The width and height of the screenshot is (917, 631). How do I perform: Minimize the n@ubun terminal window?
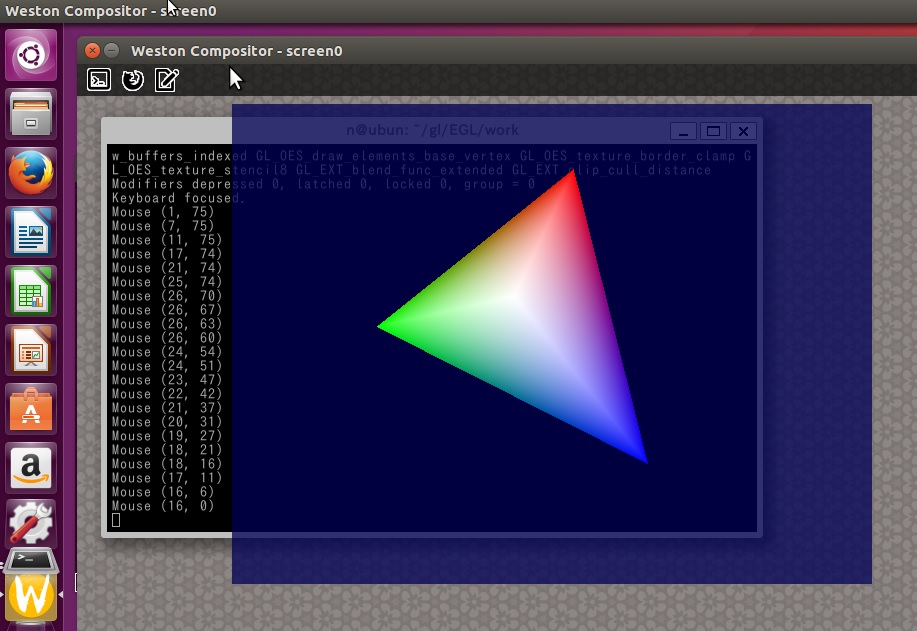(683, 131)
